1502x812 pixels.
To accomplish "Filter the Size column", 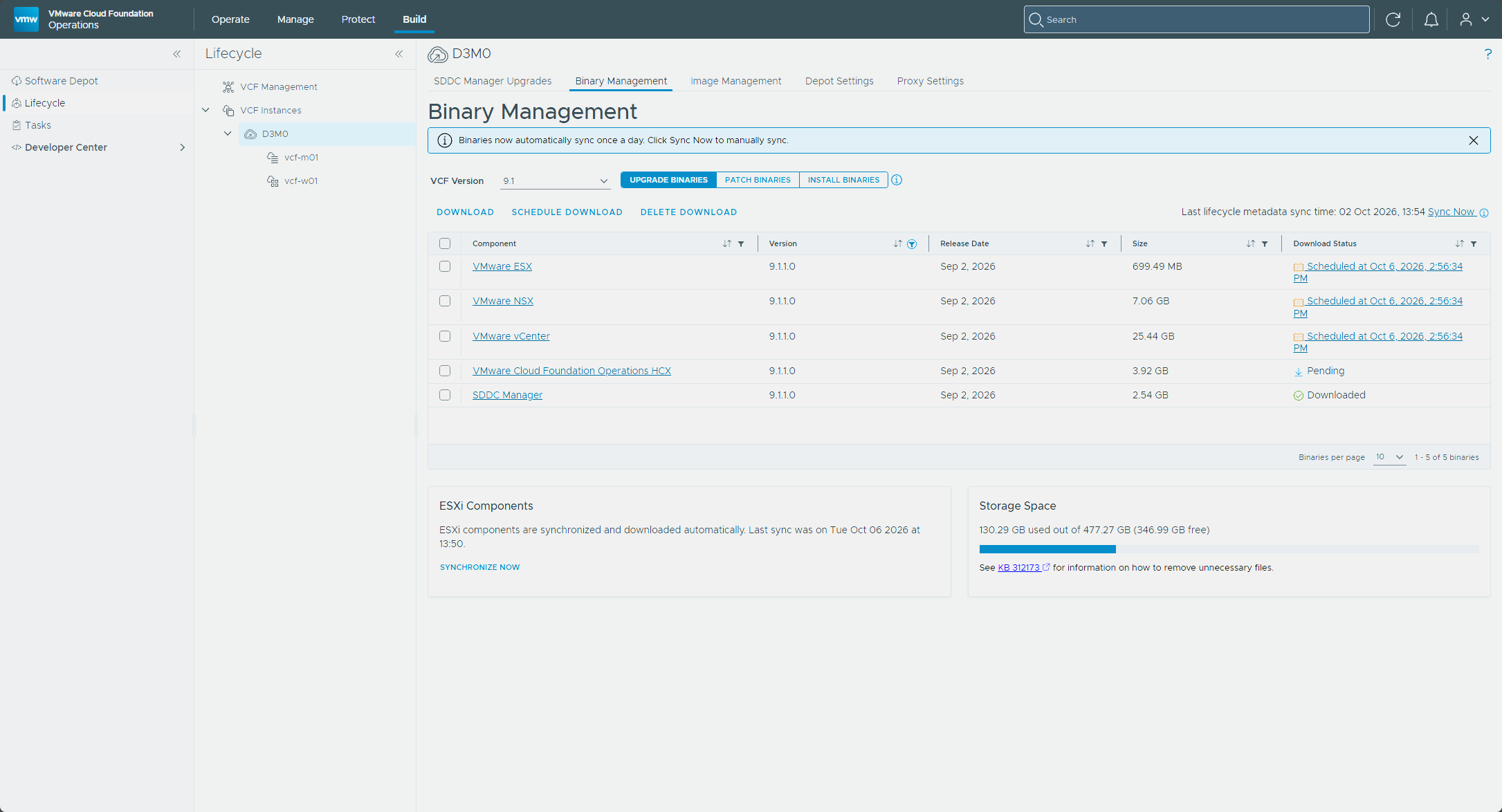I will point(1265,243).
